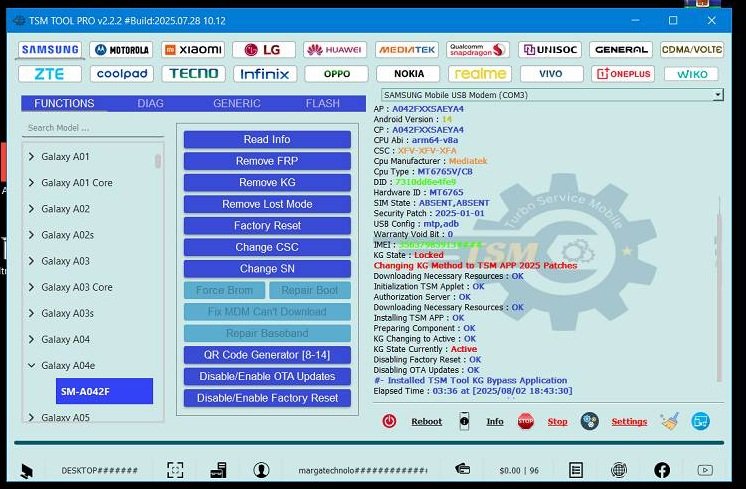This screenshot has width=746, height=489.
Task: Select the Motorola brand button
Action: pos(121,49)
